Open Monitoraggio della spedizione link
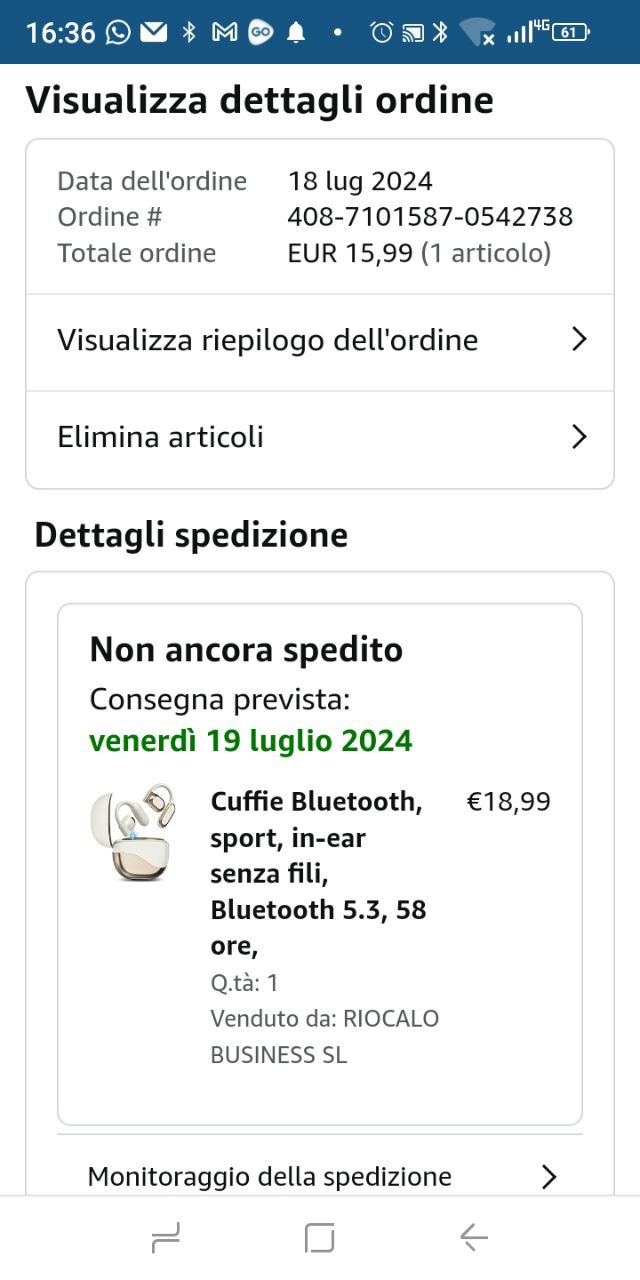 (270, 1176)
